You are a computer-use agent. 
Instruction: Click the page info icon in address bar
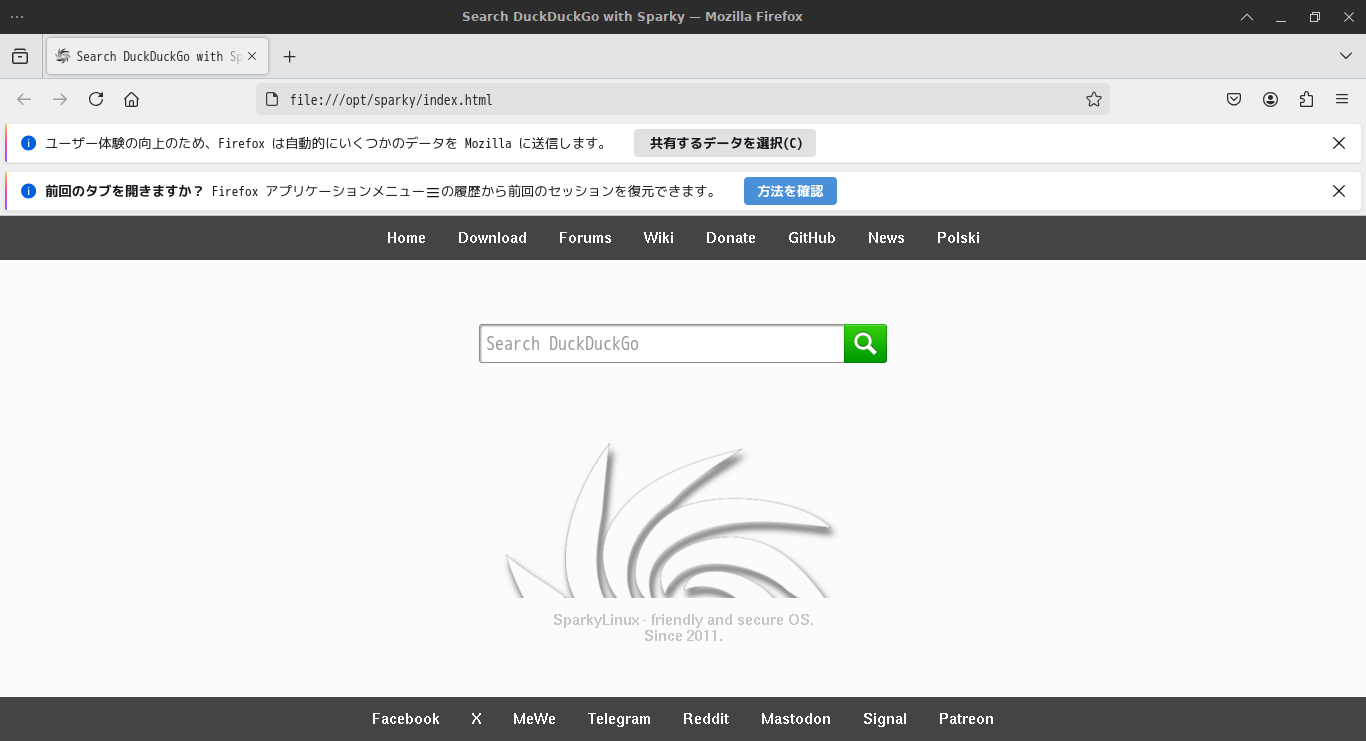[271, 99]
